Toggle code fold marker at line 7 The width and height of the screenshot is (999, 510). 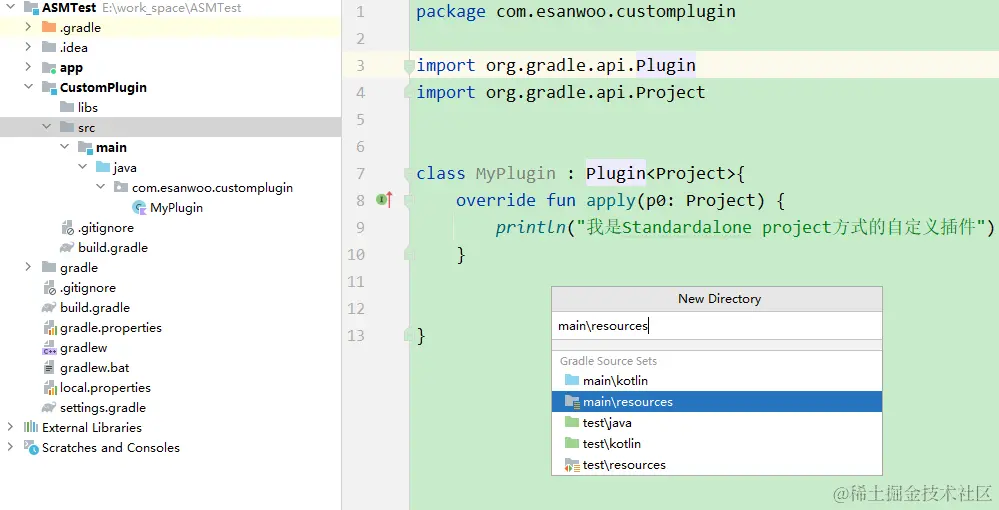coord(409,173)
